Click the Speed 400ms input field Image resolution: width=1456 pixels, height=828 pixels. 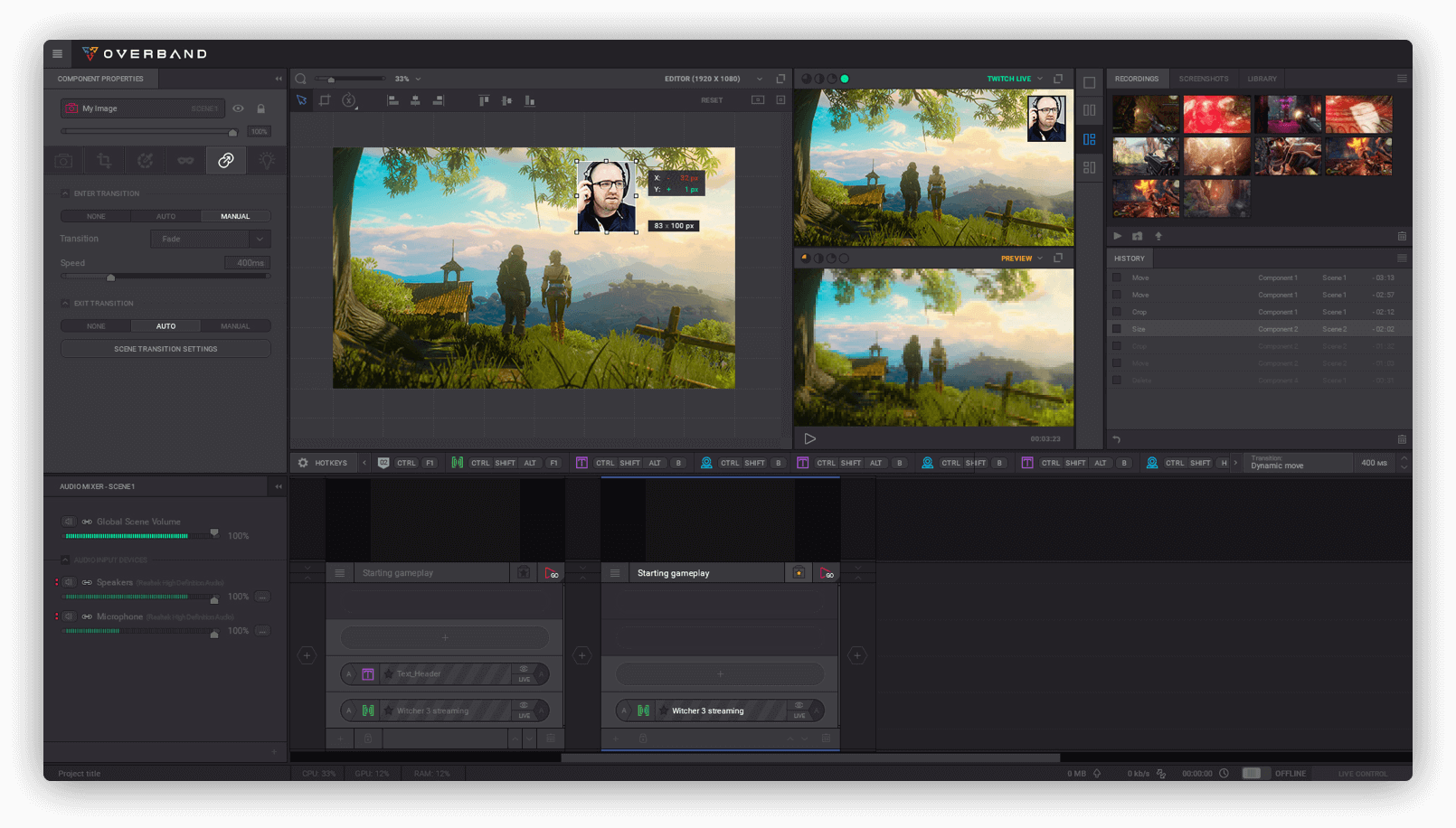point(247,263)
